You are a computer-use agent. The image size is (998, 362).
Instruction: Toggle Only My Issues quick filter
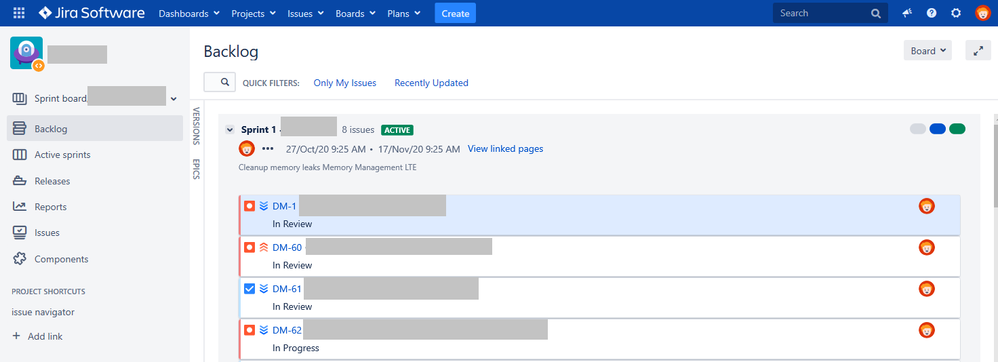(345, 83)
